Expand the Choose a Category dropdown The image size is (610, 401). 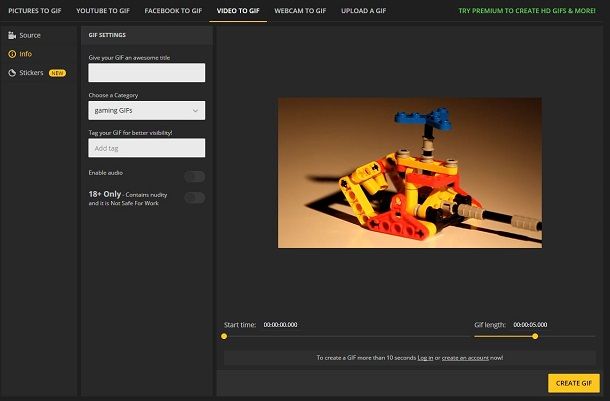coord(146,110)
